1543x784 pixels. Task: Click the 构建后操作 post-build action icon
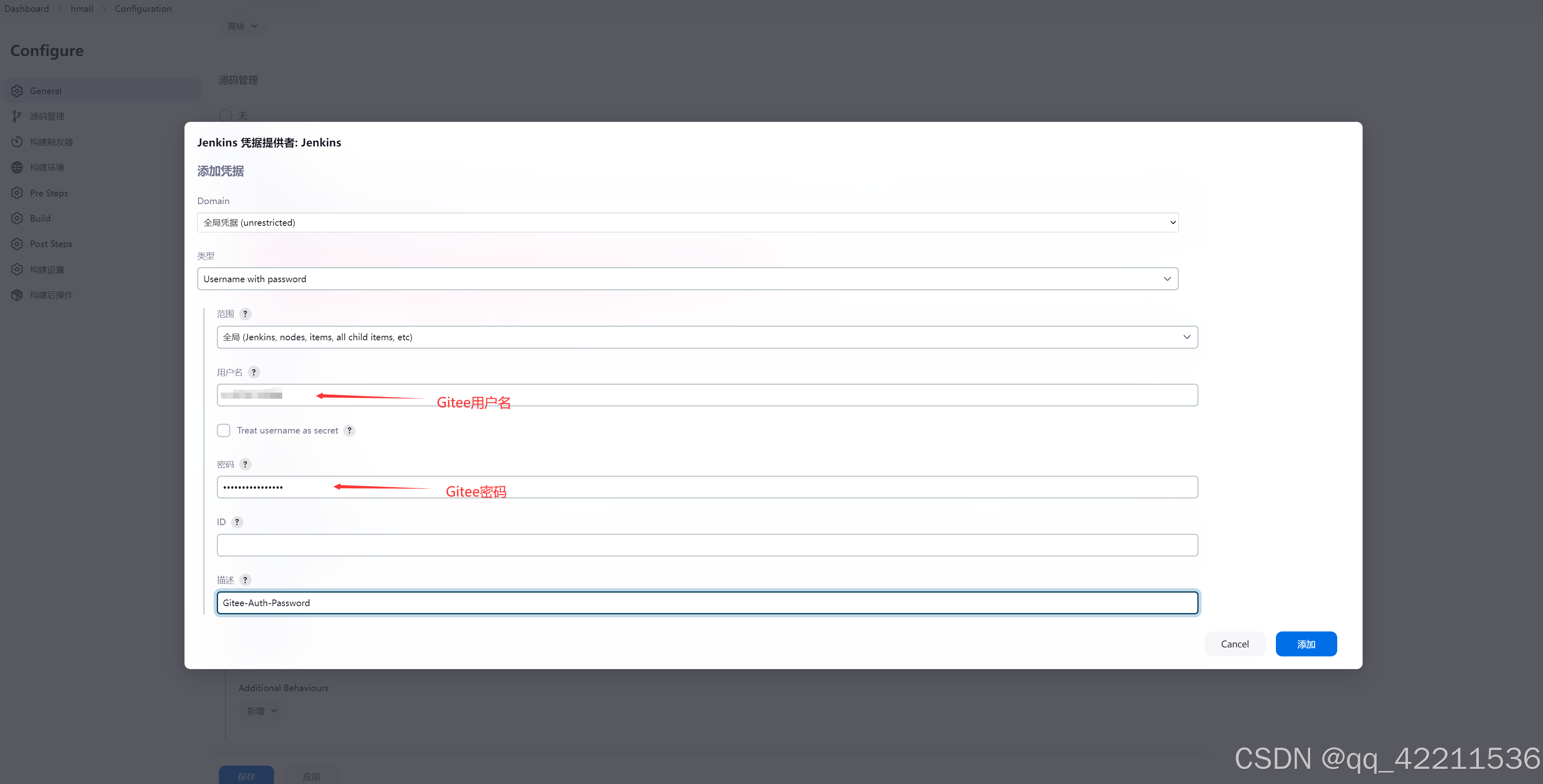tap(19, 294)
